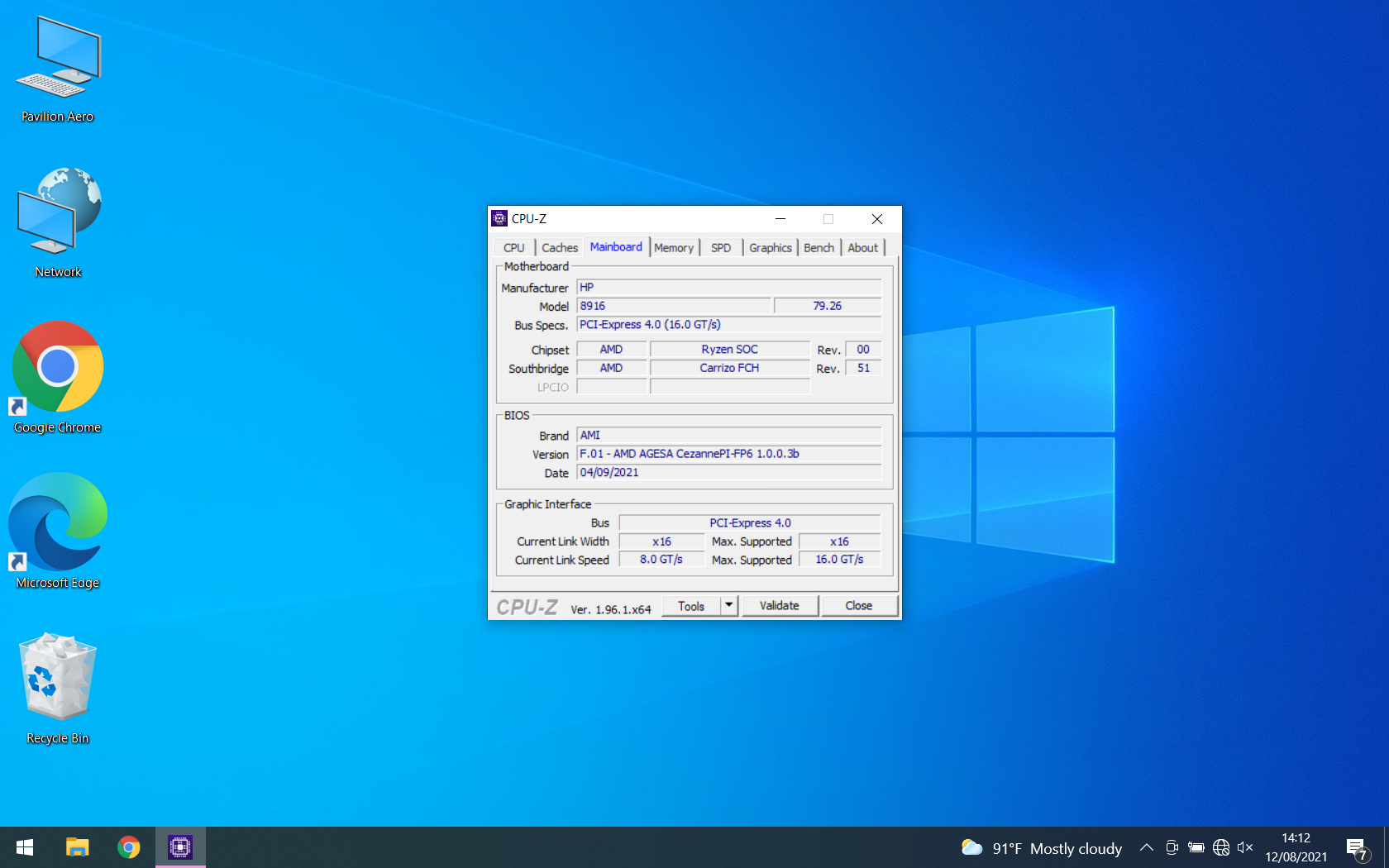Click the Max. Supported 16.0 GT/s value

click(839, 560)
